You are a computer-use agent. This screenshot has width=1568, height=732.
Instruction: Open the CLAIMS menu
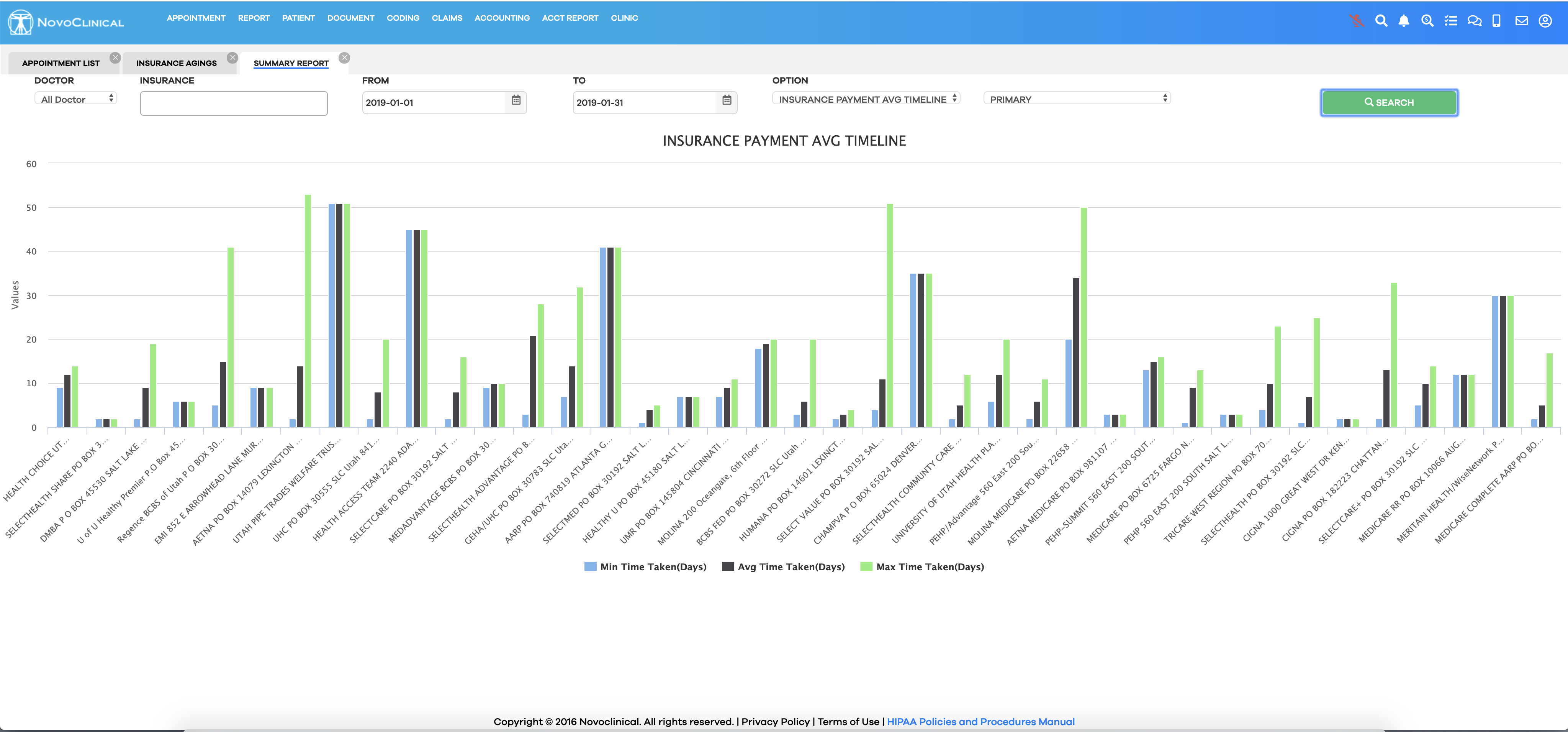pyautogui.click(x=447, y=18)
